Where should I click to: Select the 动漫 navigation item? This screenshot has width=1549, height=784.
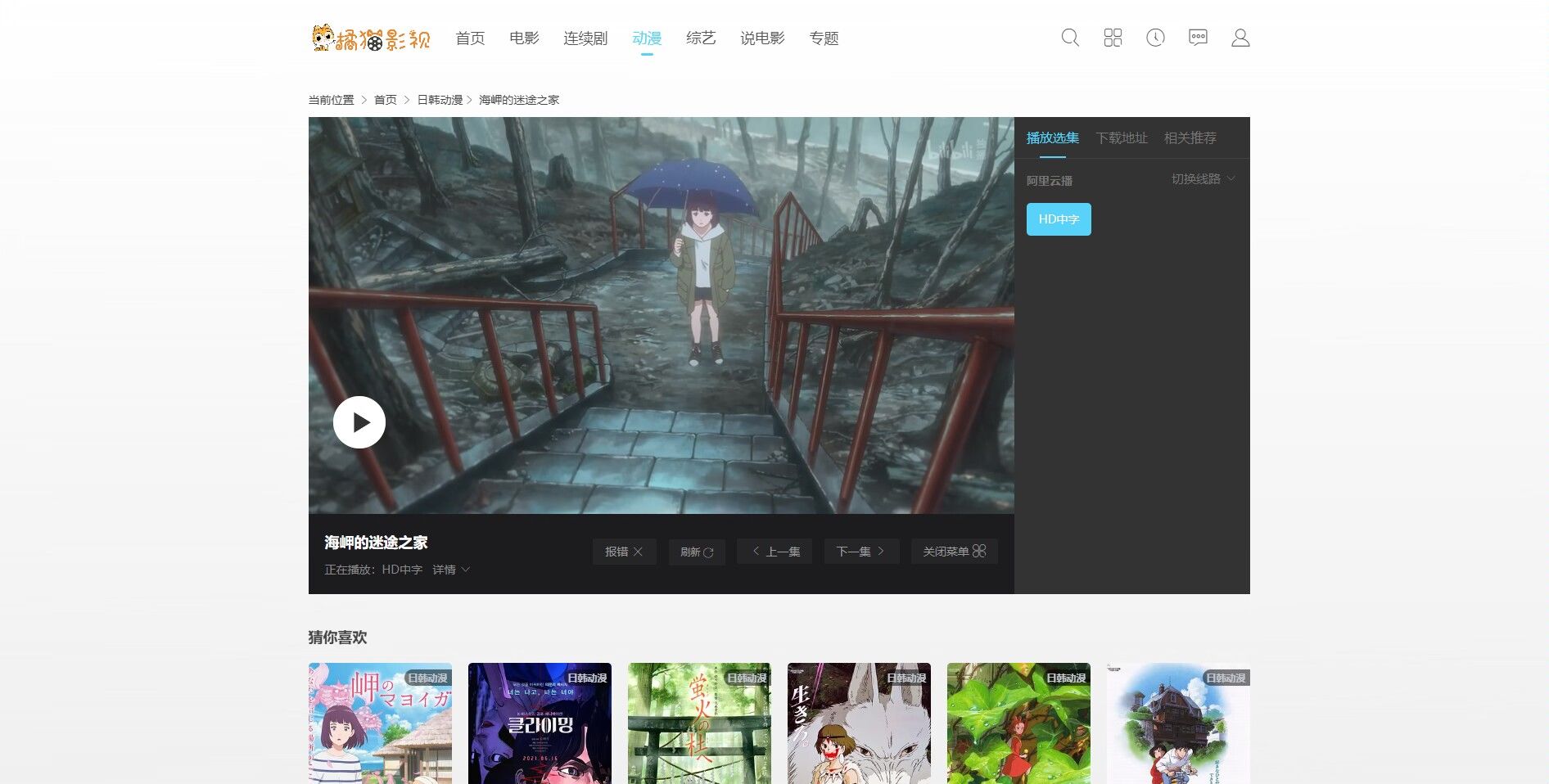pos(647,38)
